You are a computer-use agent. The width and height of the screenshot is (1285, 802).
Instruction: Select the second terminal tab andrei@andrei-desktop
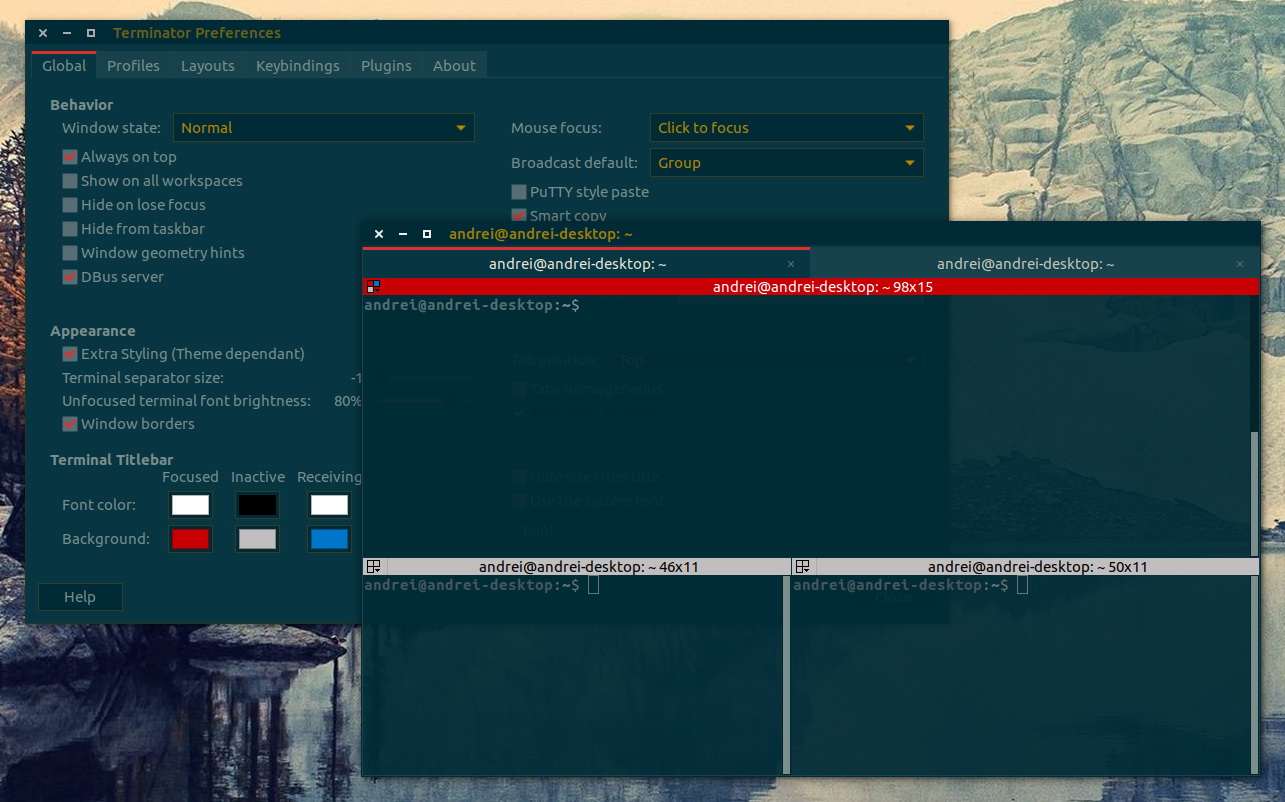pyautogui.click(x=1035, y=264)
